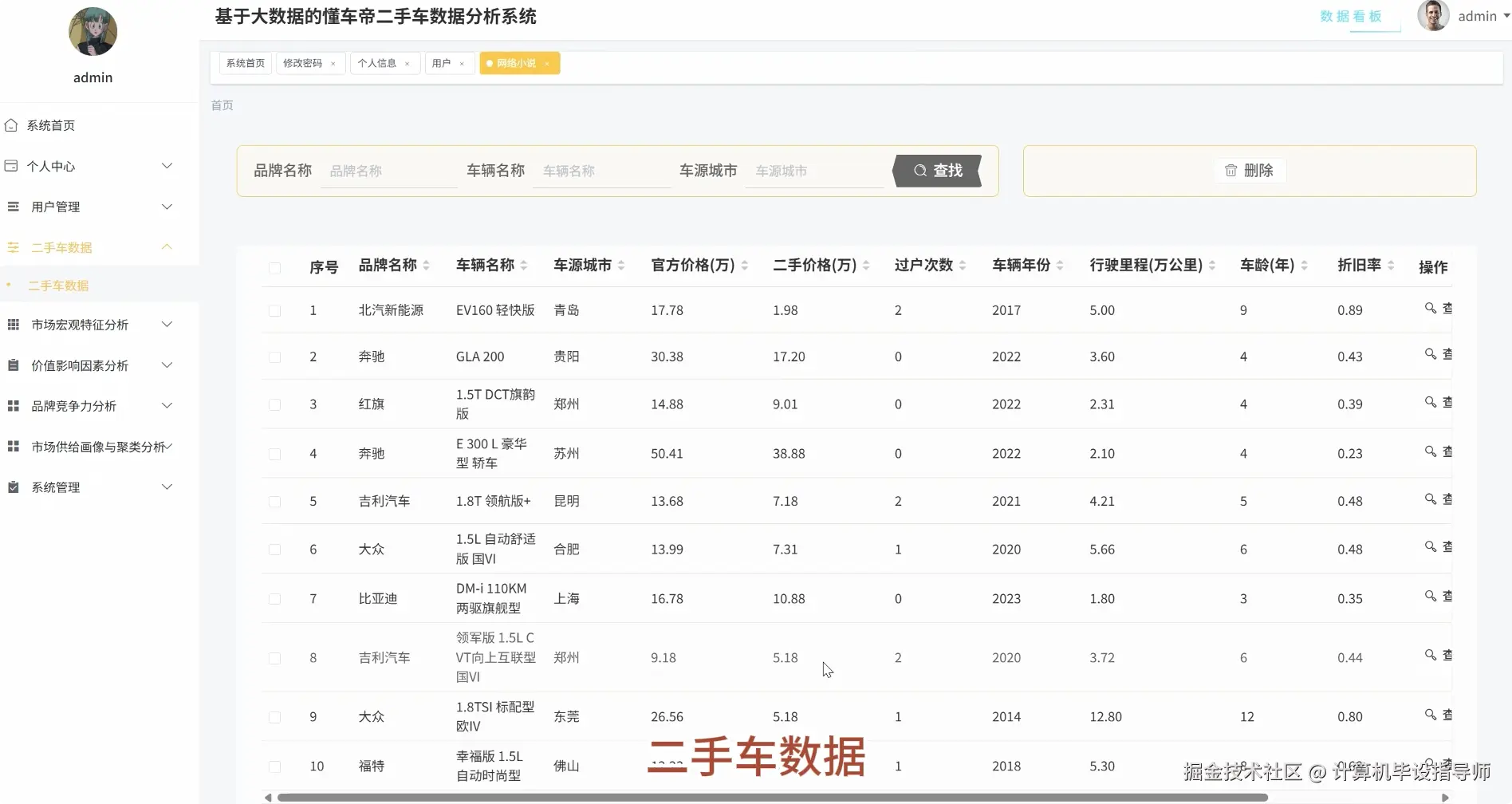Click the sidebar admin profile picture
Screen dimensions: 1512x804
coord(93,32)
